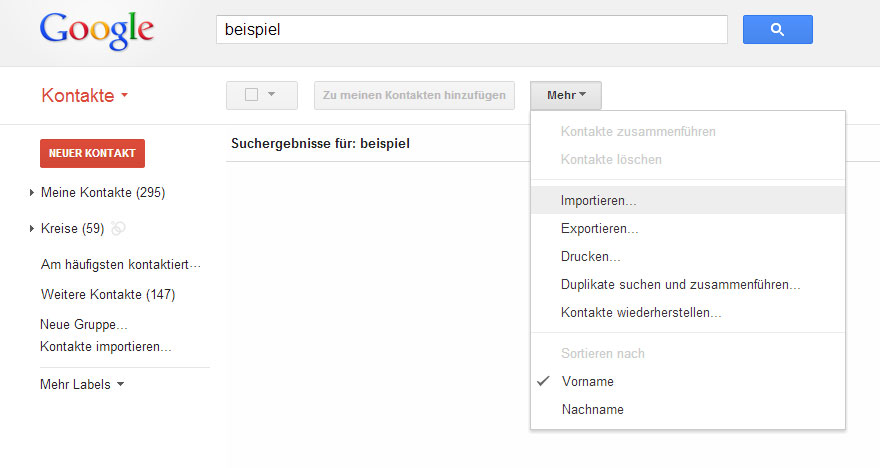Choose Nachname as sort order

point(590,409)
